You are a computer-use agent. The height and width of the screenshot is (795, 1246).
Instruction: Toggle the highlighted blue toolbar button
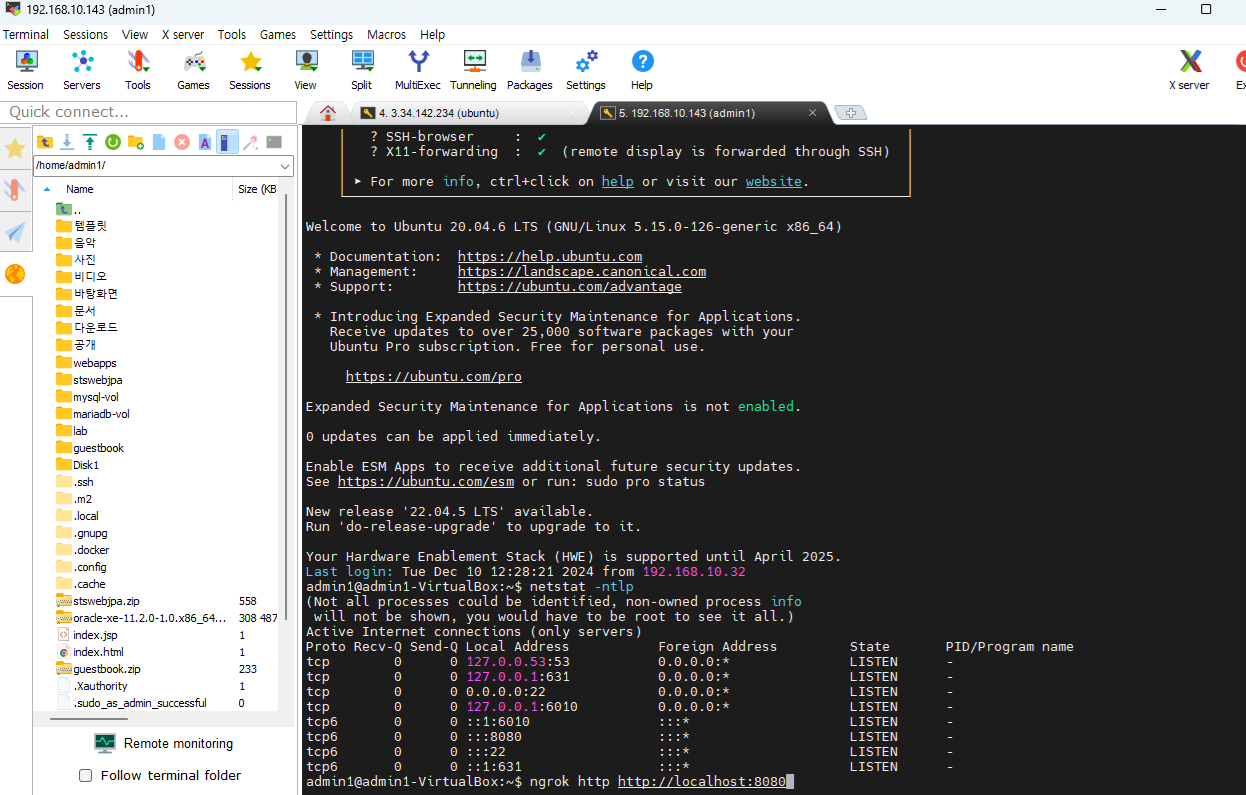pyautogui.click(x=228, y=142)
